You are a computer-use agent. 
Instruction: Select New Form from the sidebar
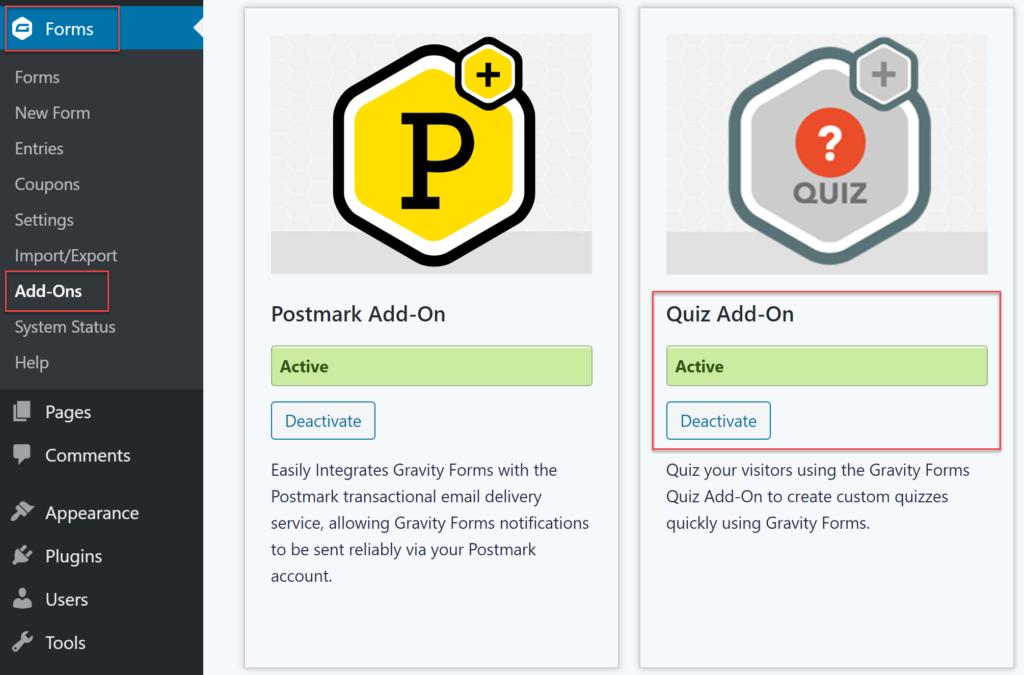(51, 113)
